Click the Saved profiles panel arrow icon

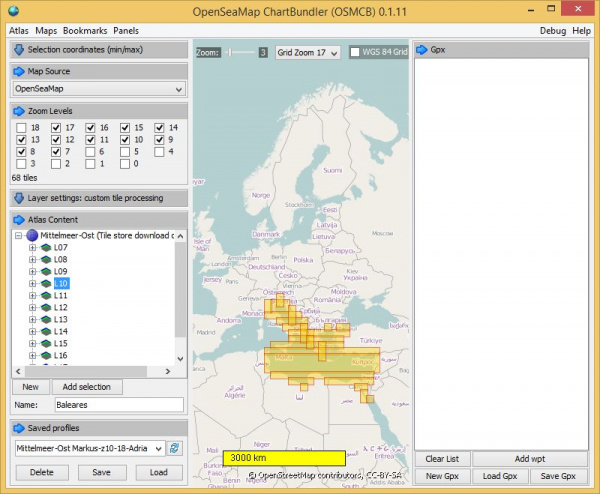click(20, 428)
